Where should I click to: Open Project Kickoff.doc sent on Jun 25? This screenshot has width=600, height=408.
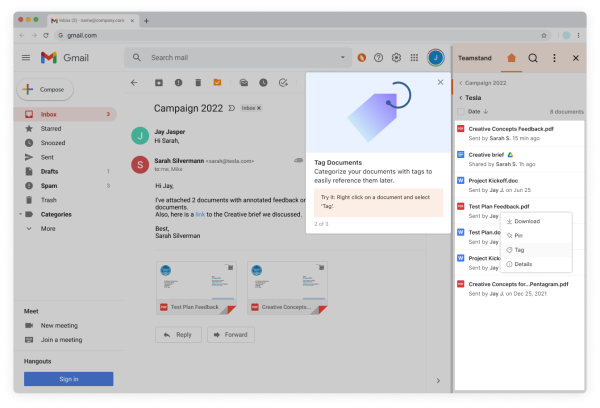tap(520, 185)
